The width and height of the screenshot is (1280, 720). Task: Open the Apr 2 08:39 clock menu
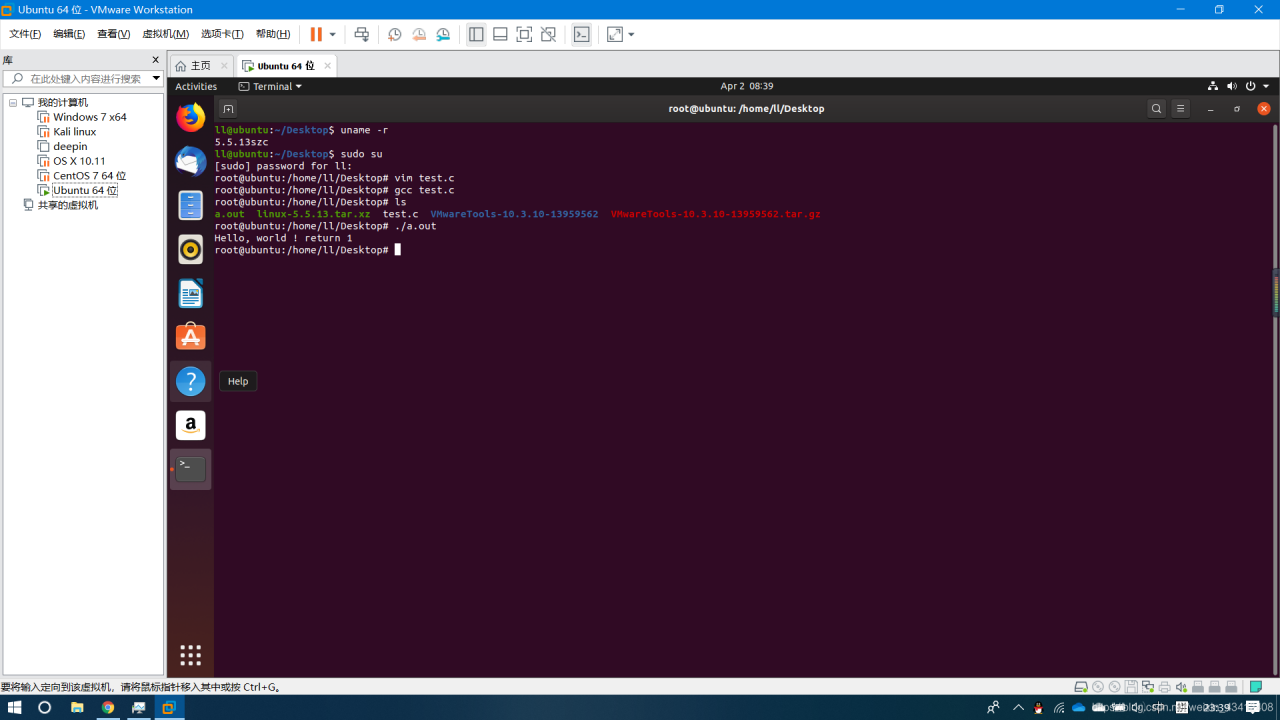pos(746,86)
